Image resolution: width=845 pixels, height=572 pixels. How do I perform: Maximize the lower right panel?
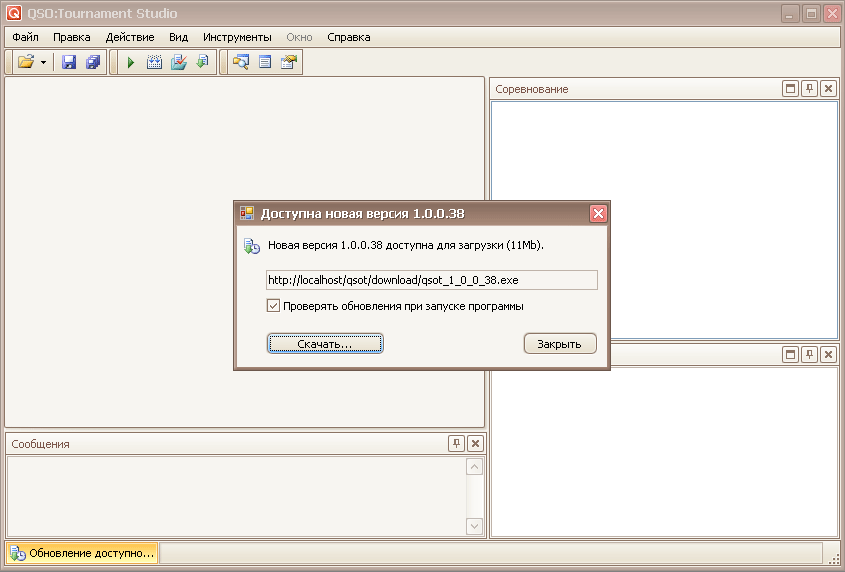click(x=790, y=354)
